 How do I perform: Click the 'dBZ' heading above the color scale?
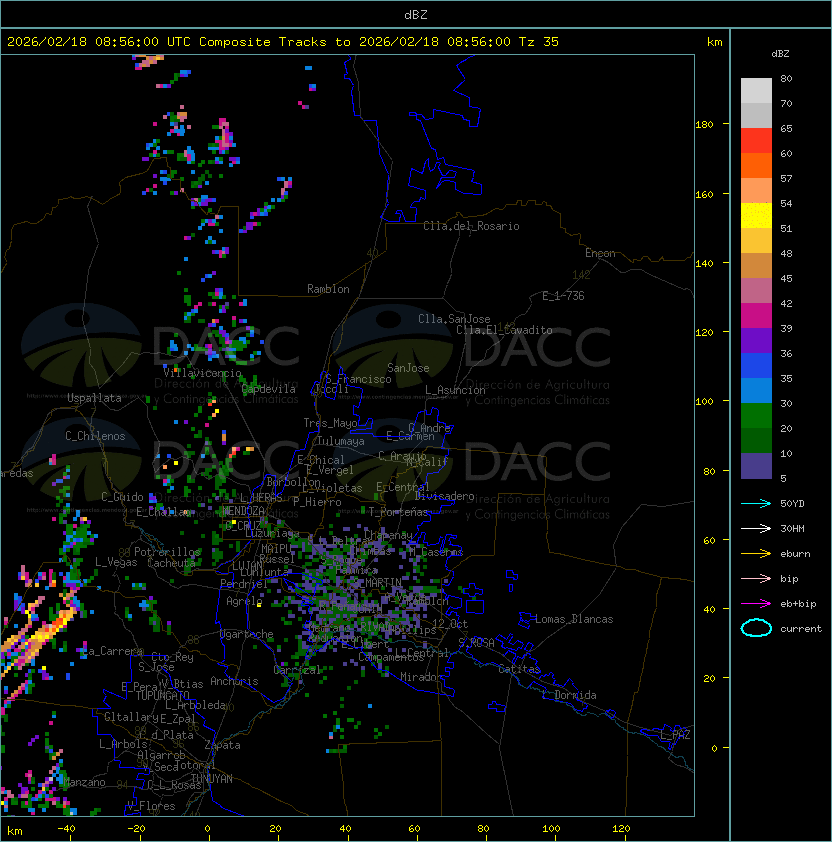[780, 54]
